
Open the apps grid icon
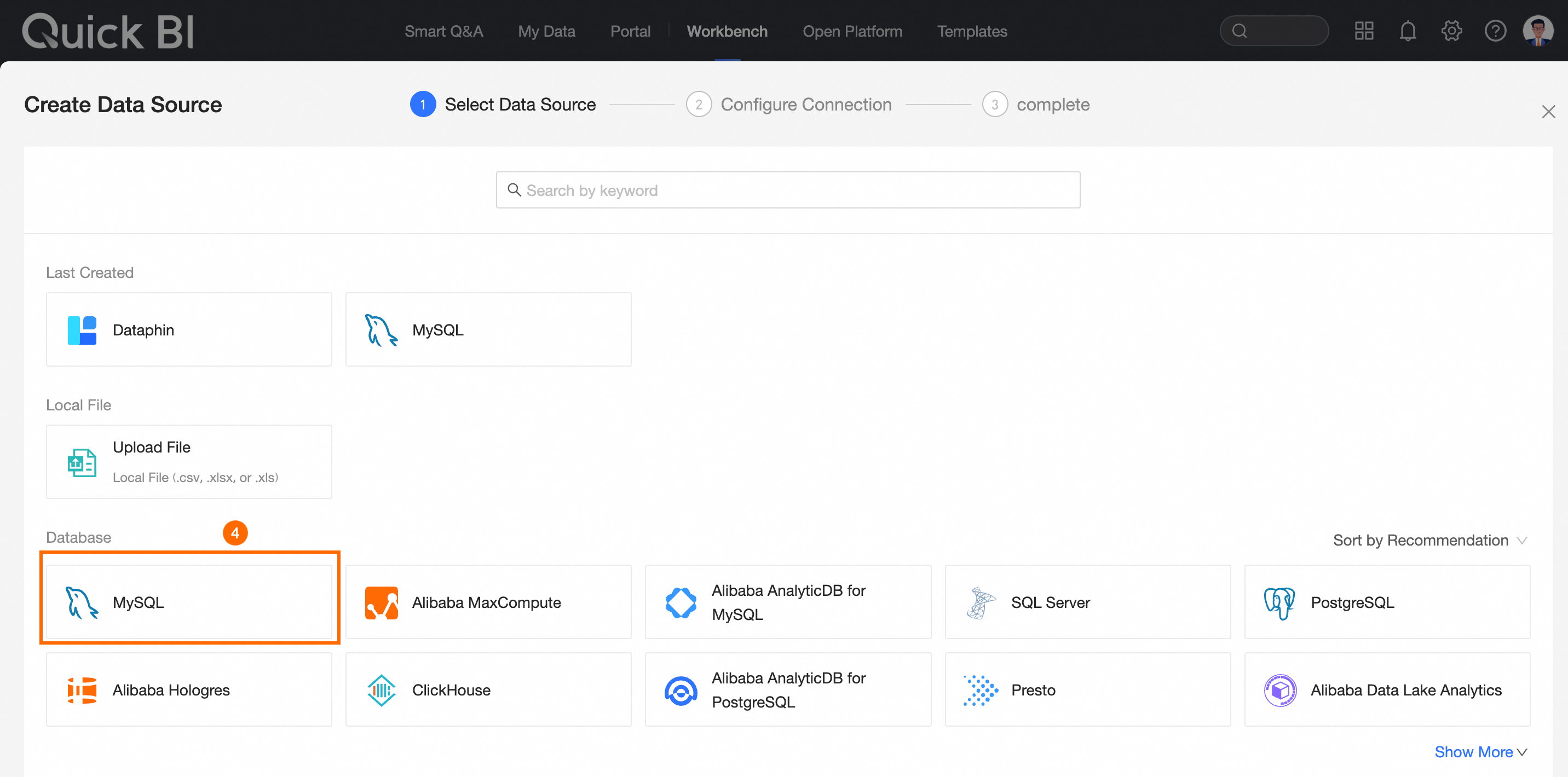coord(1364,31)
